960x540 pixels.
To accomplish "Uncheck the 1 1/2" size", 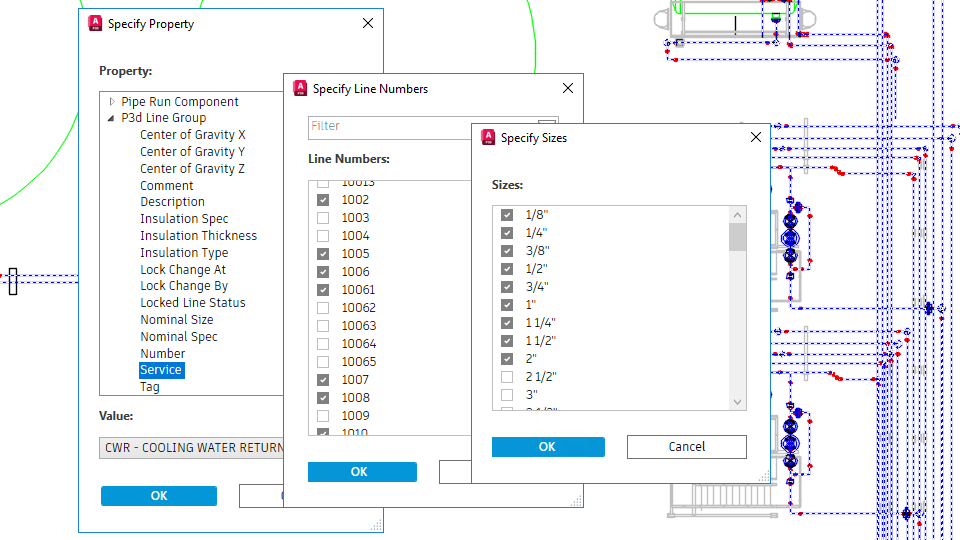I will 506,341.
